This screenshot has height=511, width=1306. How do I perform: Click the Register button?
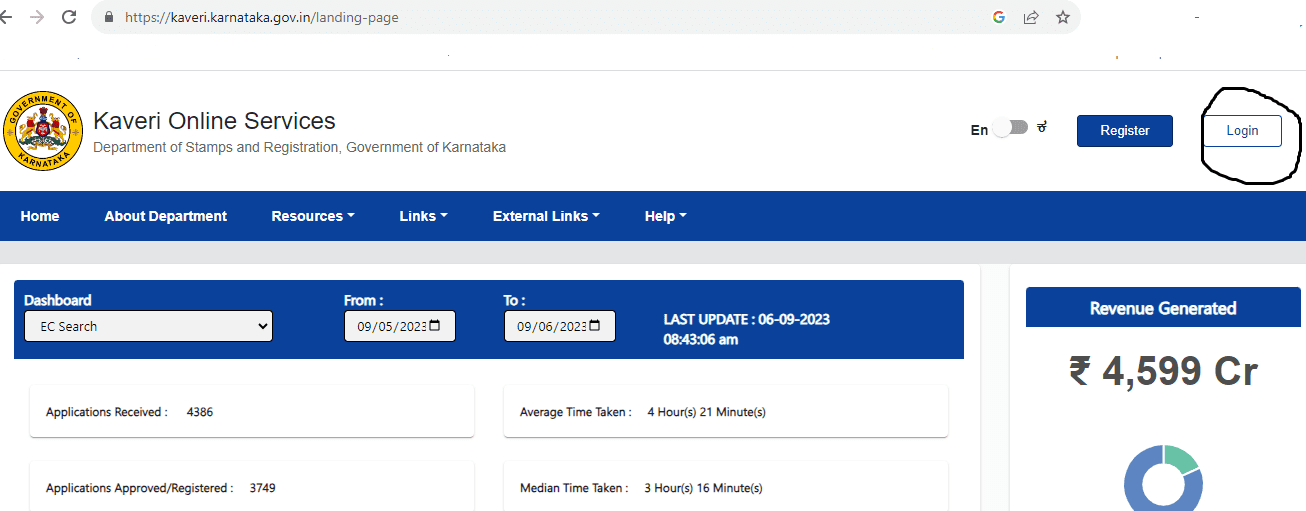(1124, 131)
